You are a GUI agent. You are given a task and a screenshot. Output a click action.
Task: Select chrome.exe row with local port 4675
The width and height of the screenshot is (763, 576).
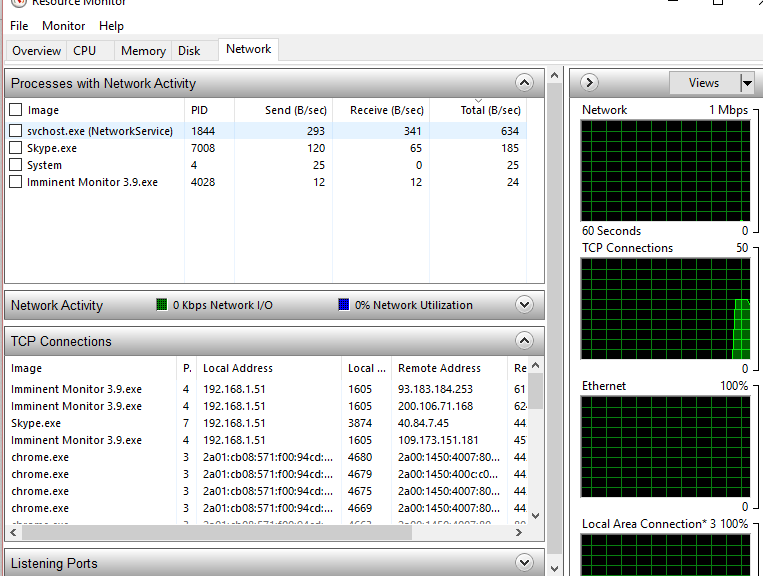(267, 491)
